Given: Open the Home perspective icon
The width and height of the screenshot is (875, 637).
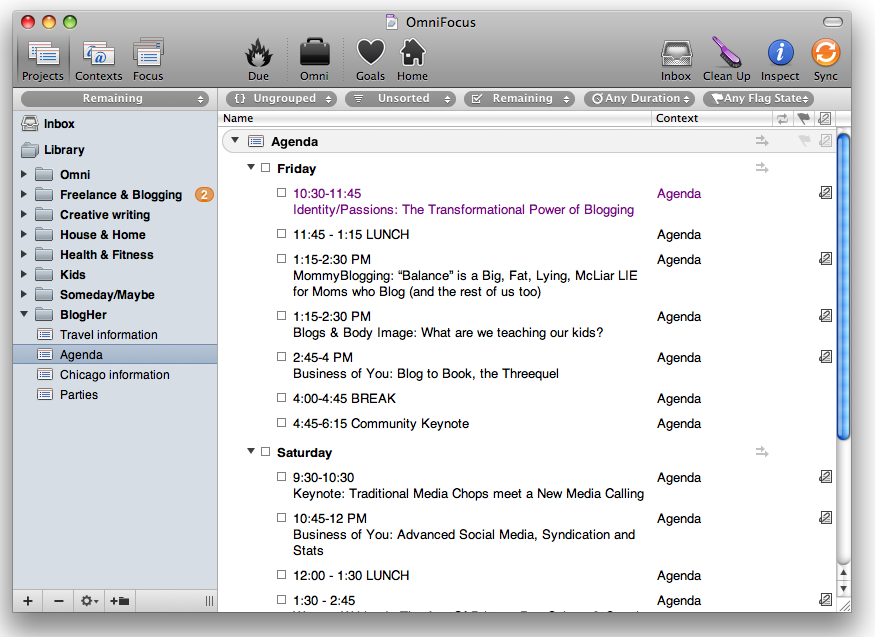Looking at the screenshot, I should [x=412, y=60].
